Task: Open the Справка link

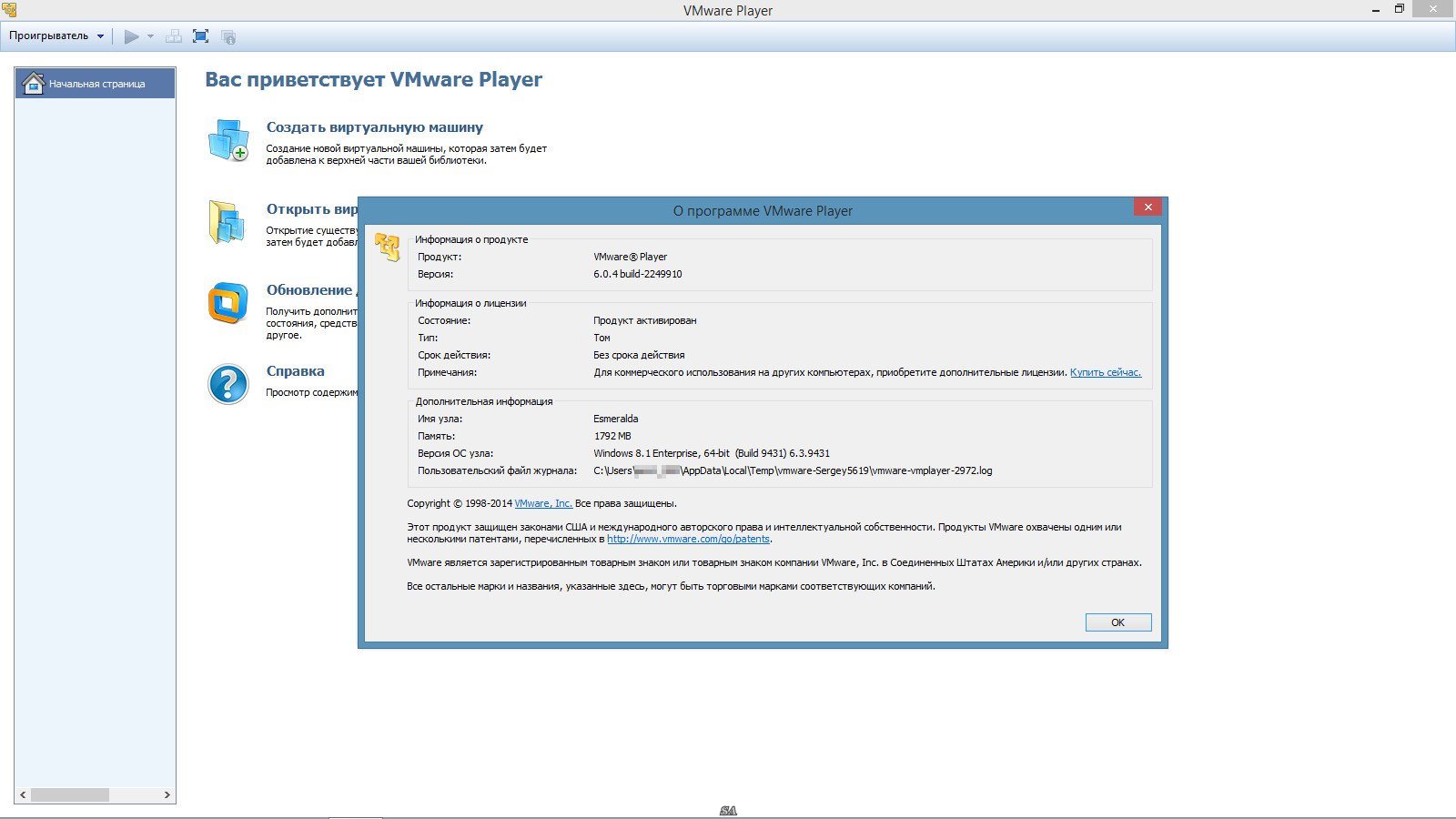Action: click(295, 371)
